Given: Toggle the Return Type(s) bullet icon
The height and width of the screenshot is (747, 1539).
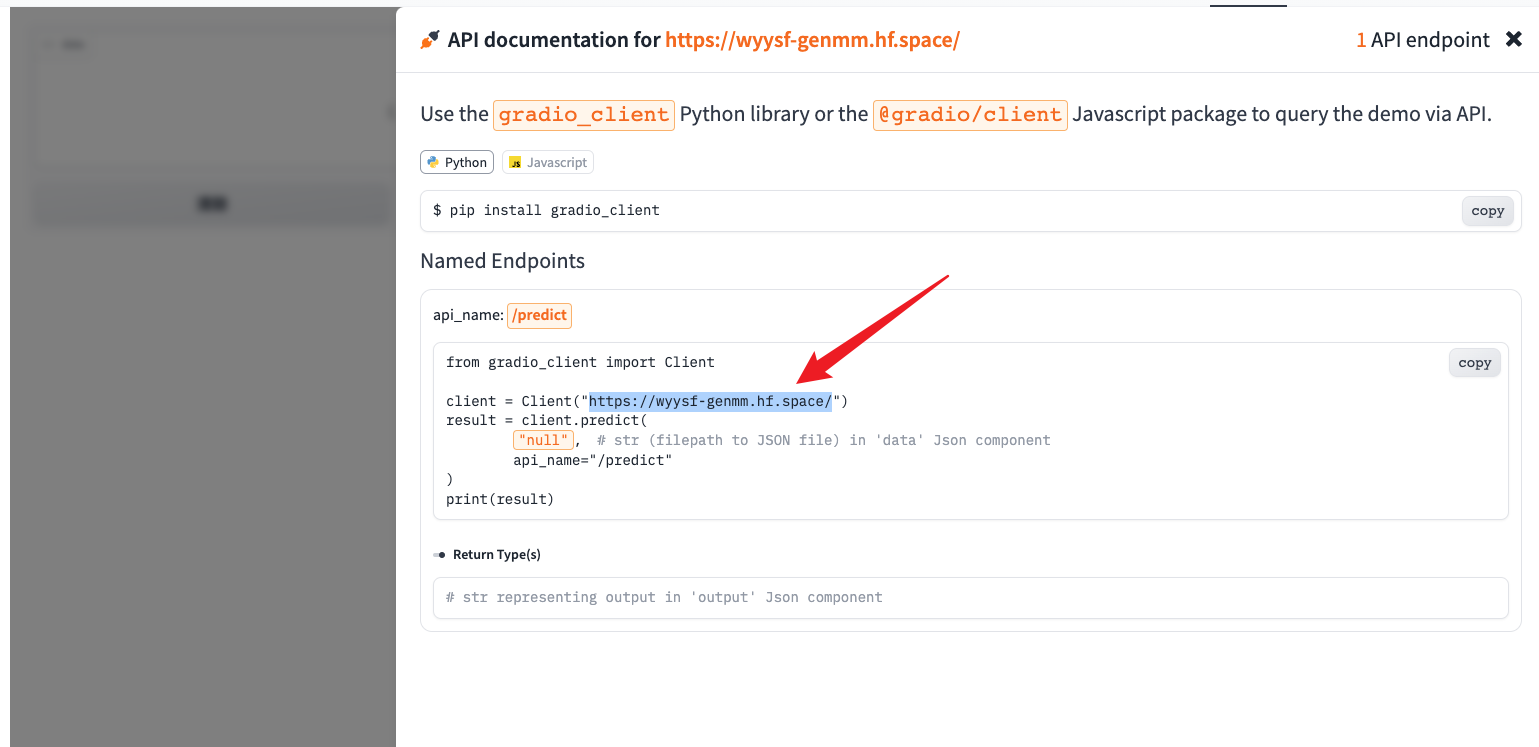Looking at the screenshot, I should click(440, 555).
